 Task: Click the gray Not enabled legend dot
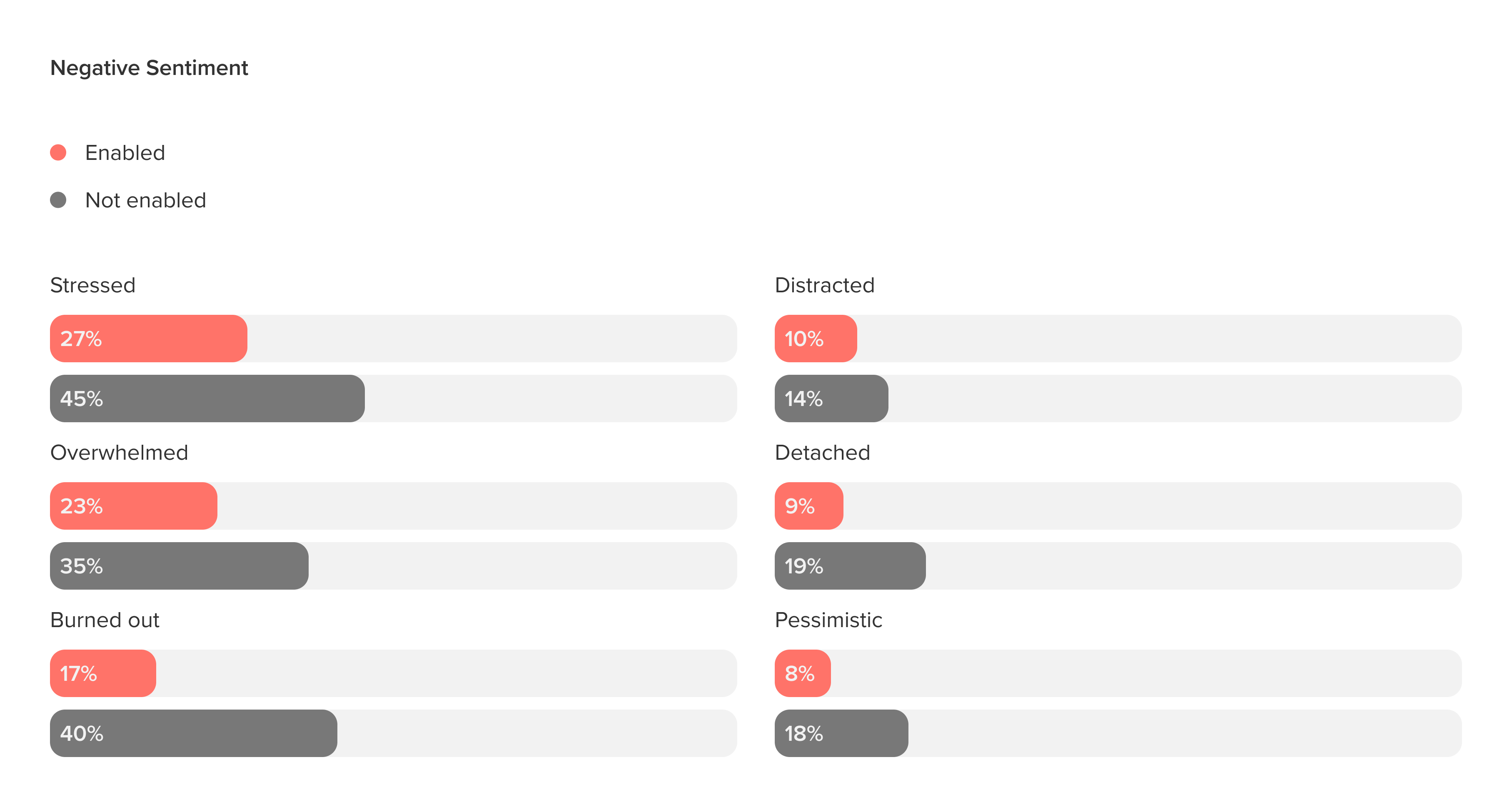58,200
